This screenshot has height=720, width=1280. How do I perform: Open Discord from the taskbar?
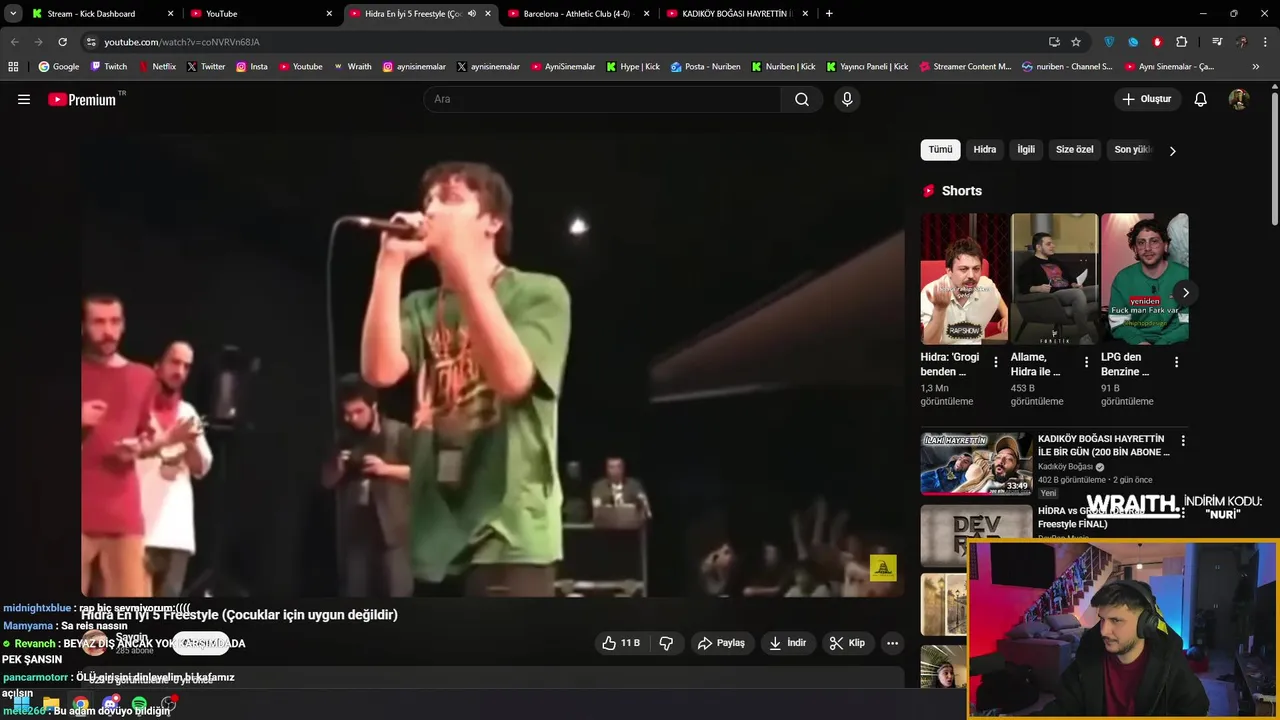(x=110, y=704)
